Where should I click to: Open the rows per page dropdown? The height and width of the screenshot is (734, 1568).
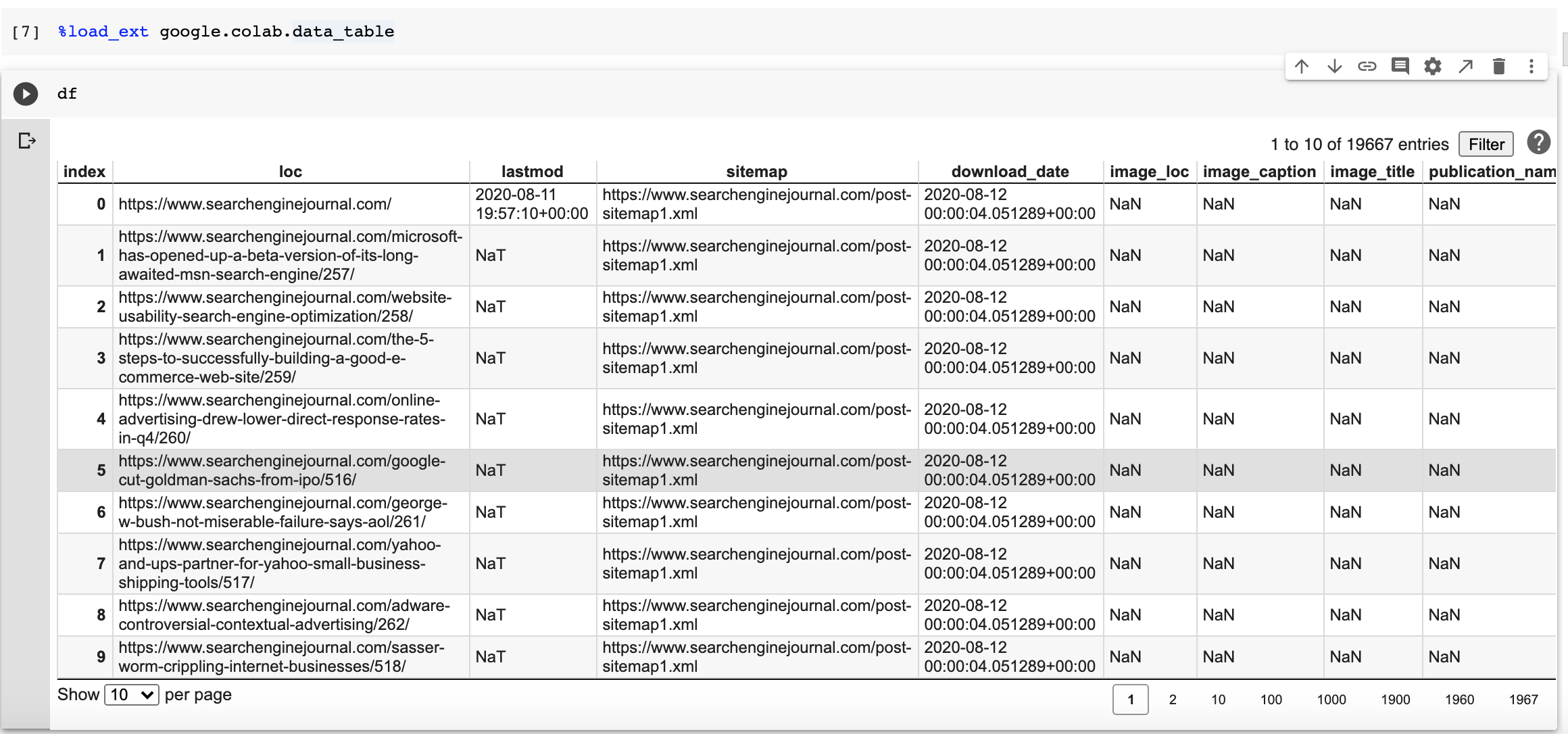[x=132, y=695]
